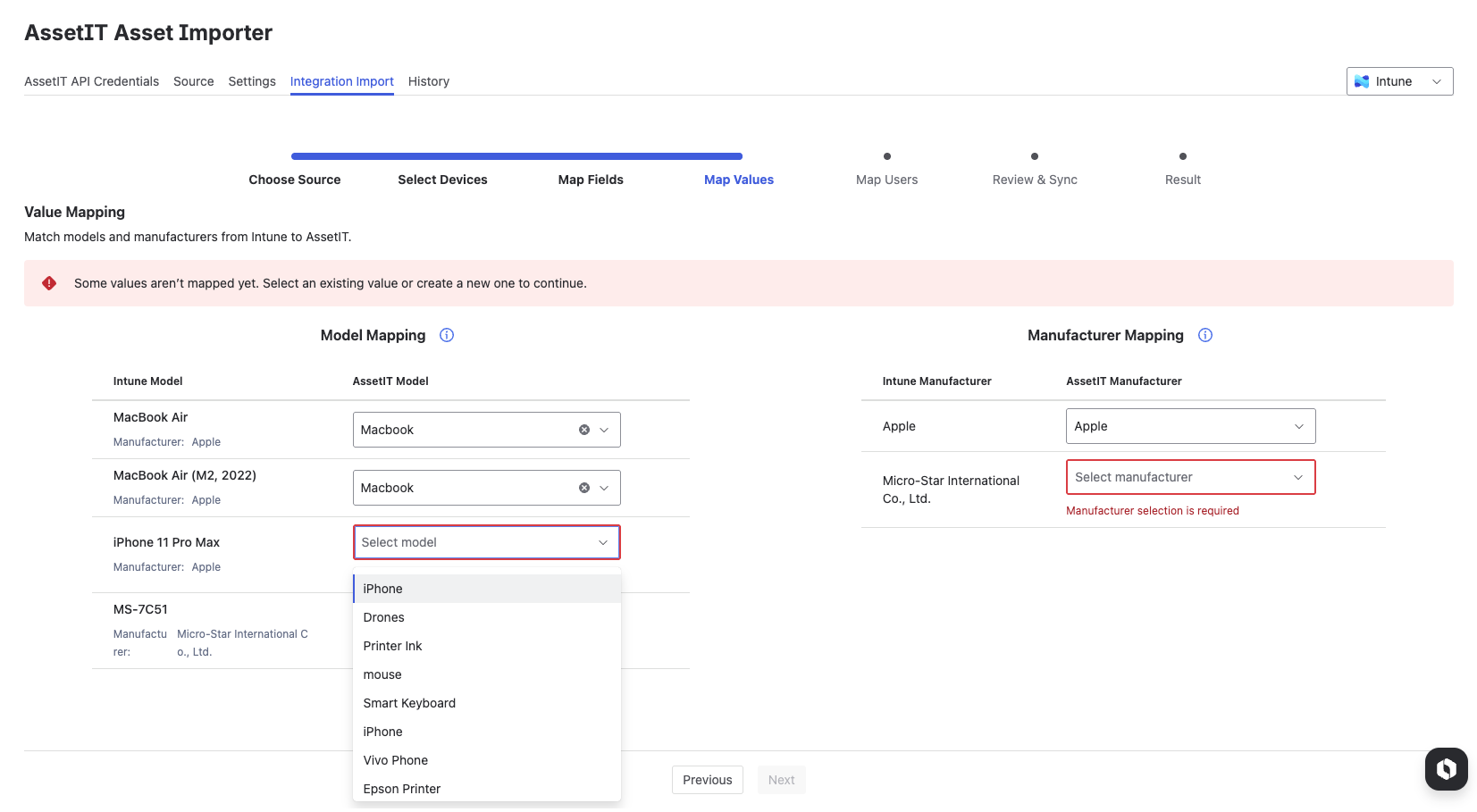Click the Manufacturer Mapping info icon
Viewport: 1477px width, 812px height.
click(x=1204, y=335)
